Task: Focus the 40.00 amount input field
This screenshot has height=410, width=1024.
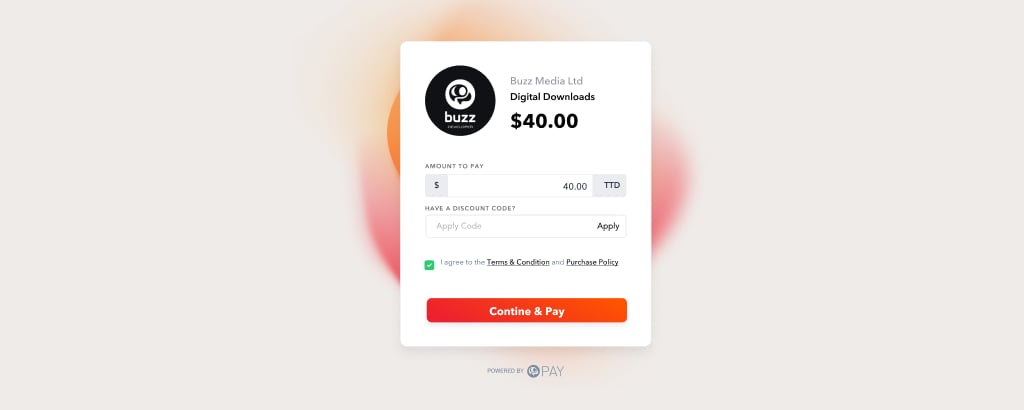Action: 520,185
